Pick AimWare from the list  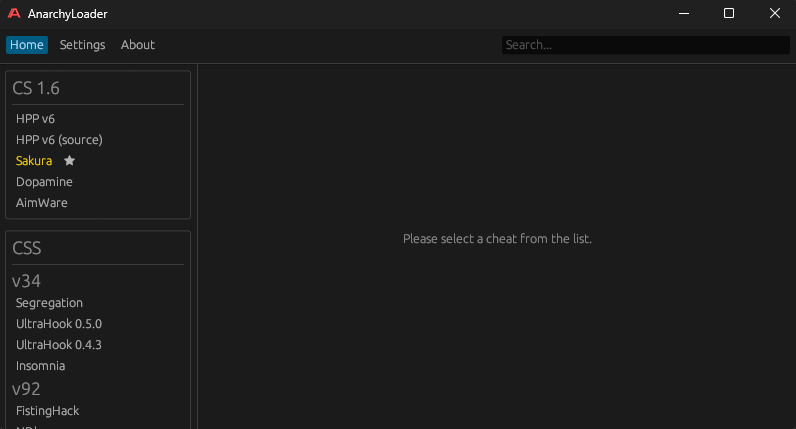point(42,203)
